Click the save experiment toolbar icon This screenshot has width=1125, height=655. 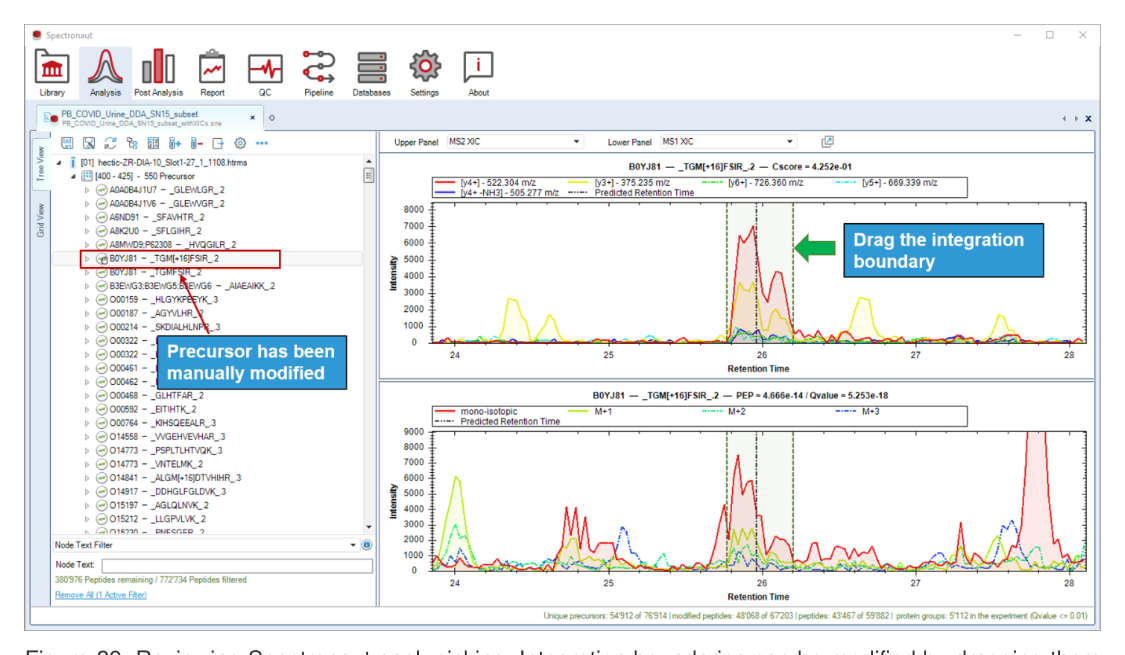tap(67, 143)
